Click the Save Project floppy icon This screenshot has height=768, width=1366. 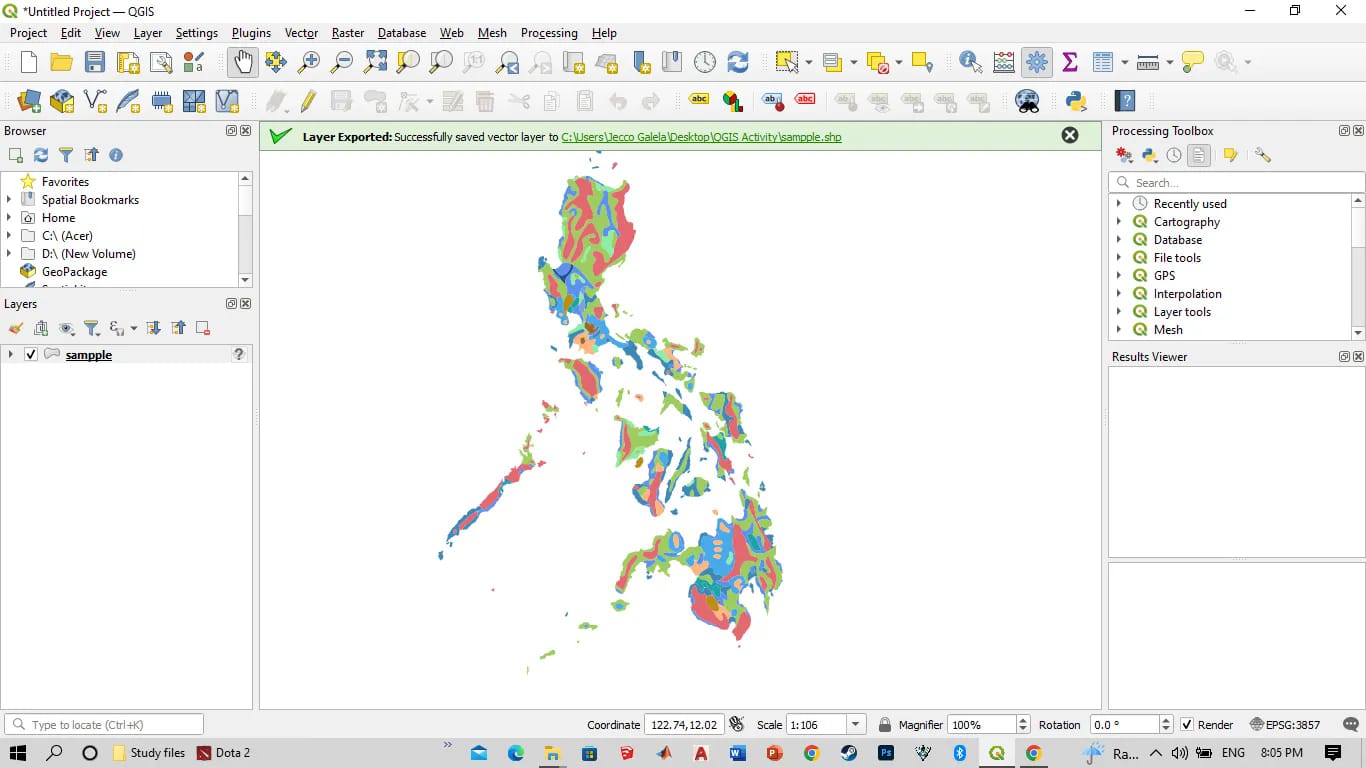coord(95,62)
